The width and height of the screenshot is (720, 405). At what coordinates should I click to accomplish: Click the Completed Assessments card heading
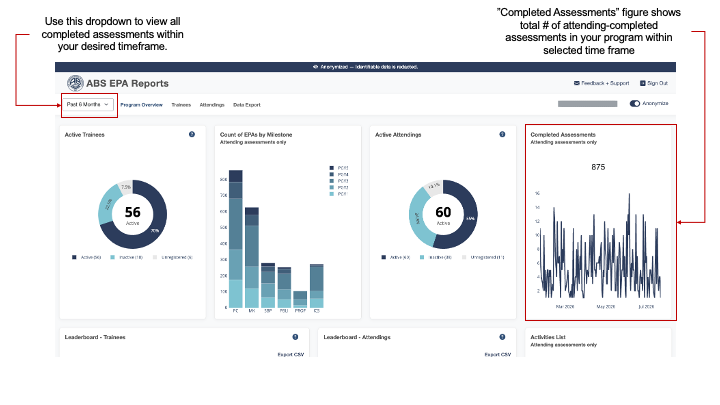pos(563,135)
